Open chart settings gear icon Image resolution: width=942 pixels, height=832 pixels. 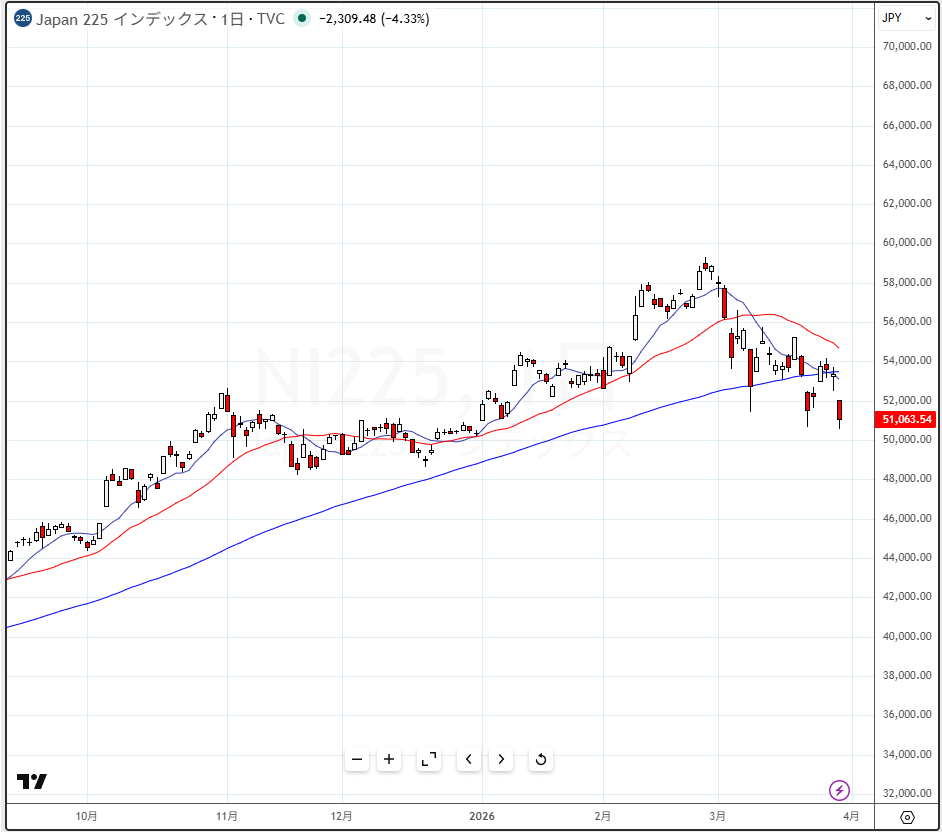(x=907, y=817)
